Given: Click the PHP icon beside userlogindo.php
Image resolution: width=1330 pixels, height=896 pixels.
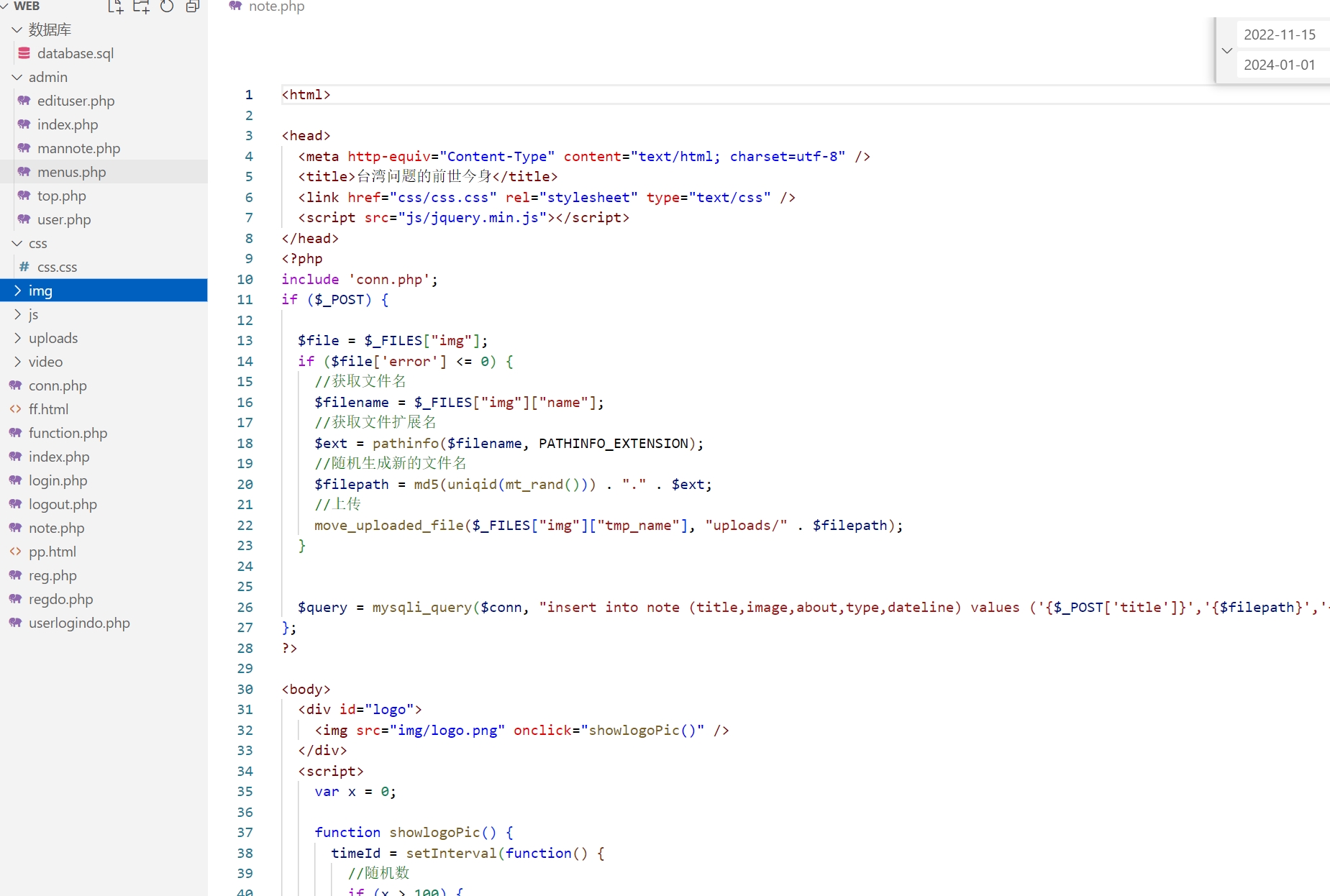Looking at the screenshot, I should (16, 623).
